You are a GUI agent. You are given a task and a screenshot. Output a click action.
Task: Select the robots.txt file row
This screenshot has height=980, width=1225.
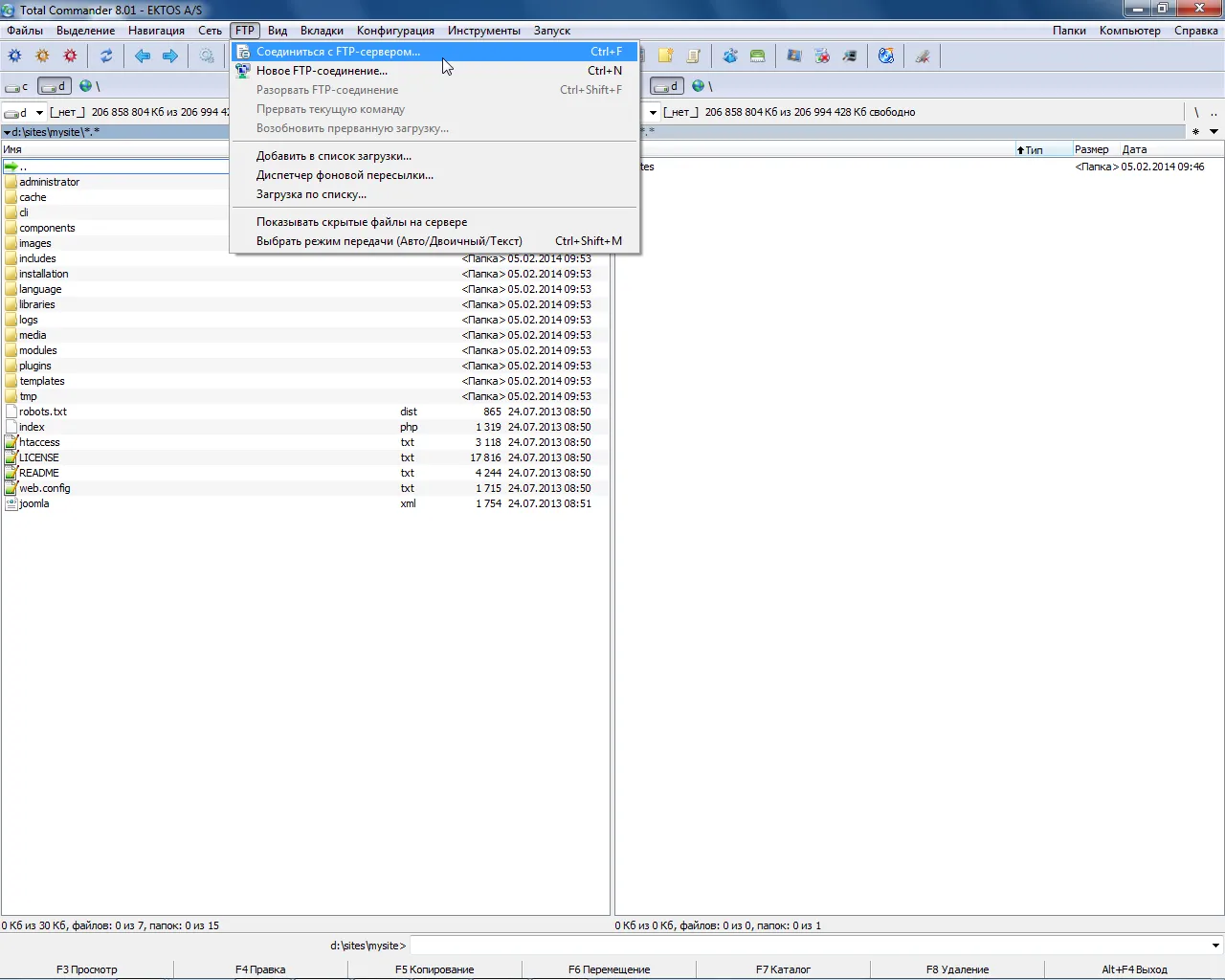(x=305, y=412)
